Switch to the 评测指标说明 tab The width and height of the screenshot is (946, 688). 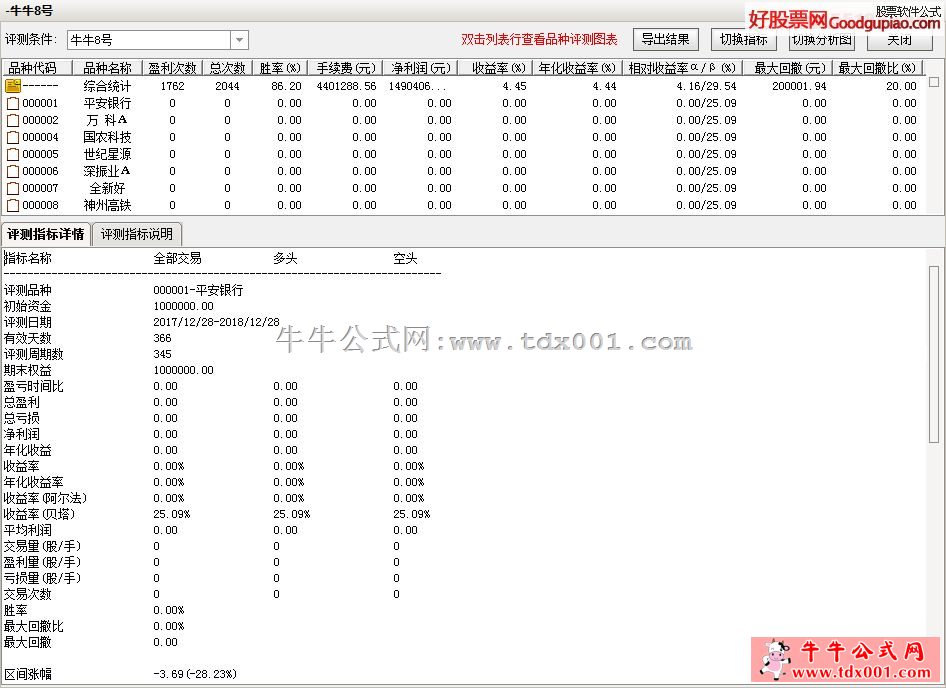coord(137,234)
